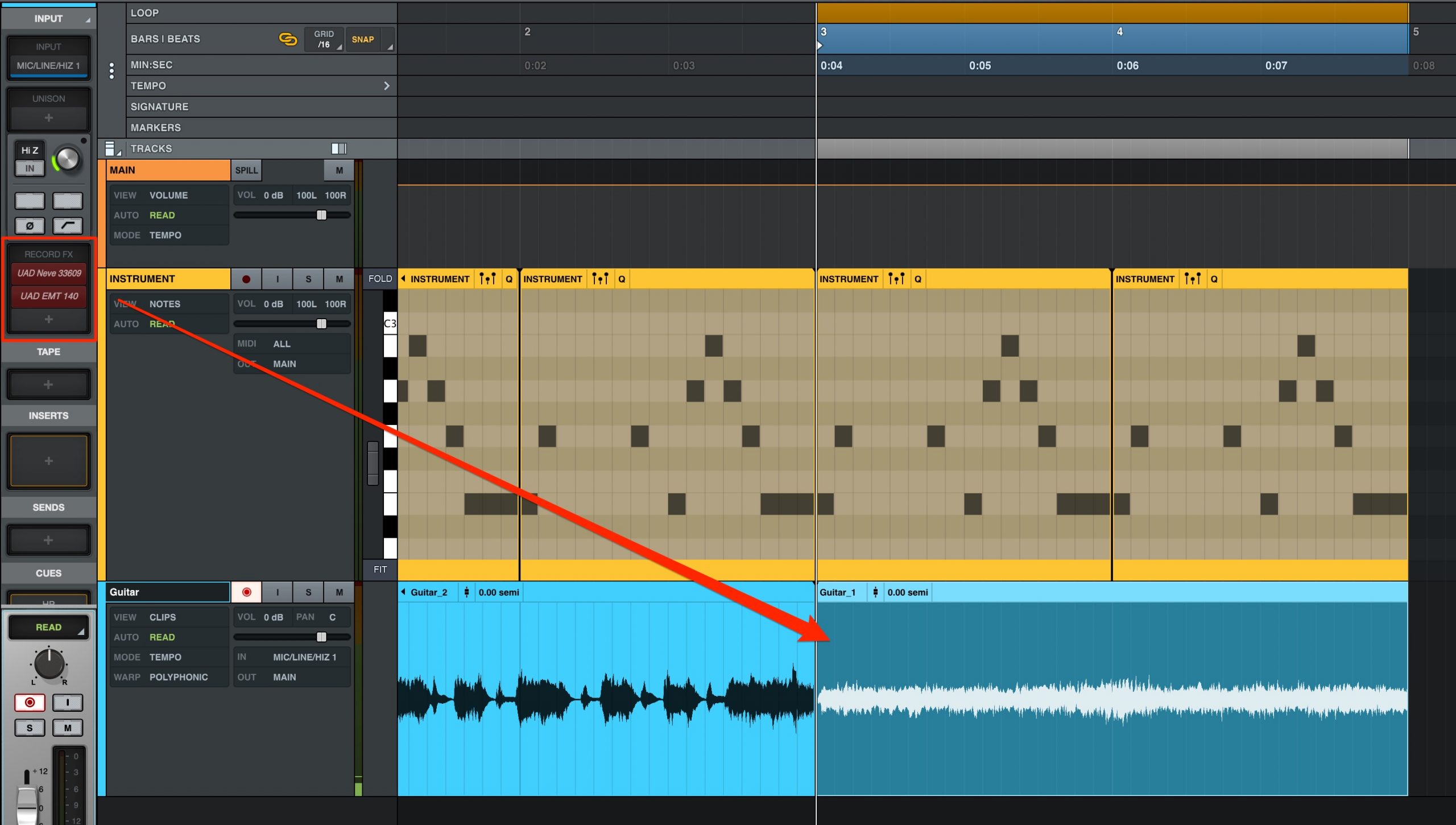
Task: Click the phase invert Ø button
Action: pyautogui.click(x=30, y=226)
